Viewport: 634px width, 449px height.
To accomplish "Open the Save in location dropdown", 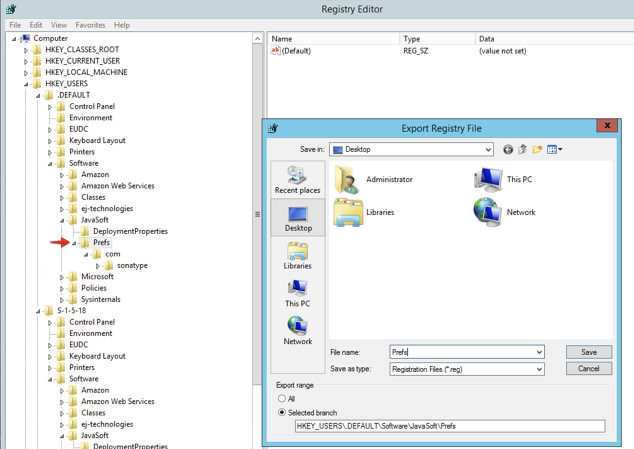I will [487, 150].
